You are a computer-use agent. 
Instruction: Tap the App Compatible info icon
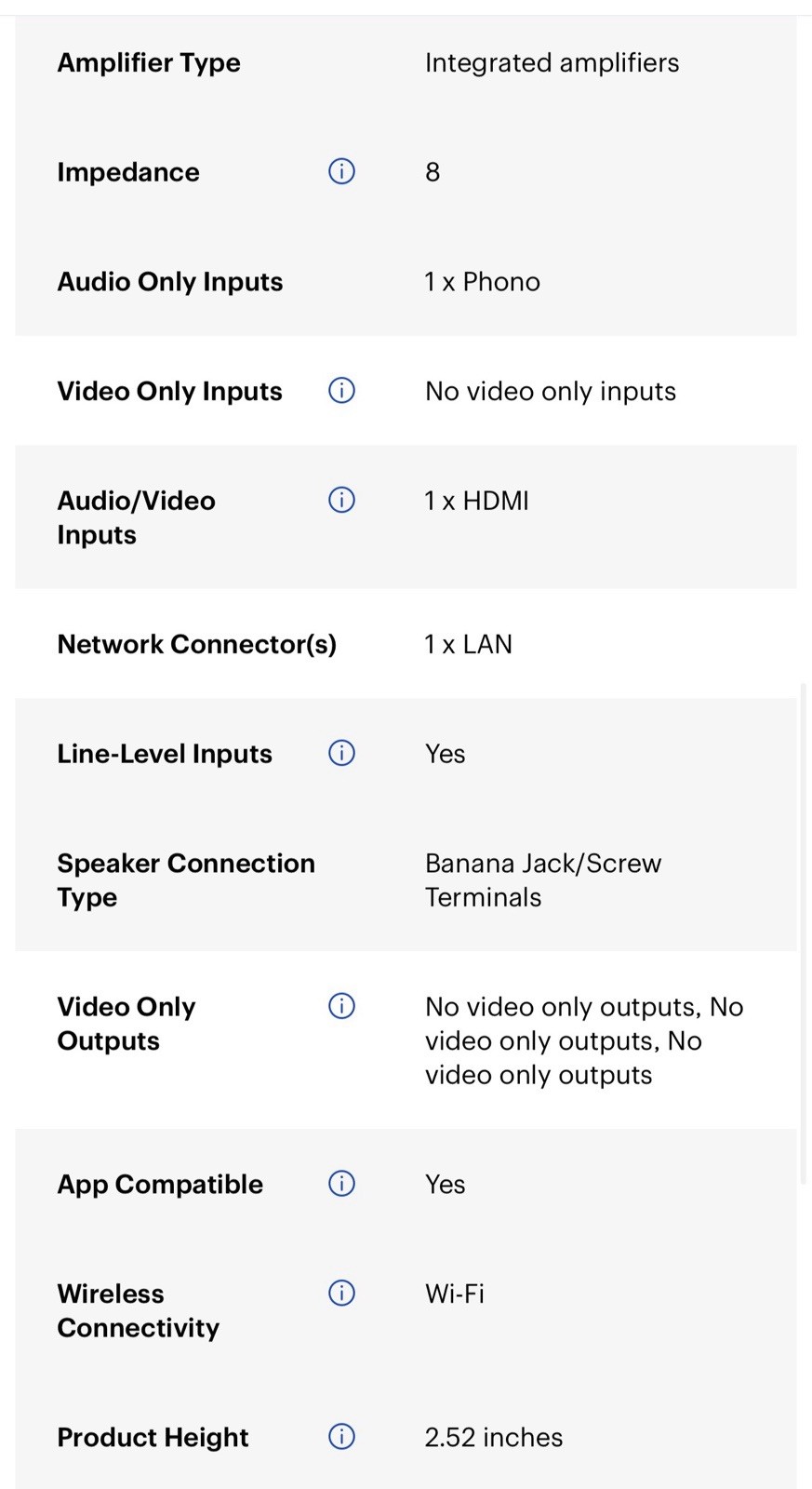pyautogui.click(x=341, y=1183)
